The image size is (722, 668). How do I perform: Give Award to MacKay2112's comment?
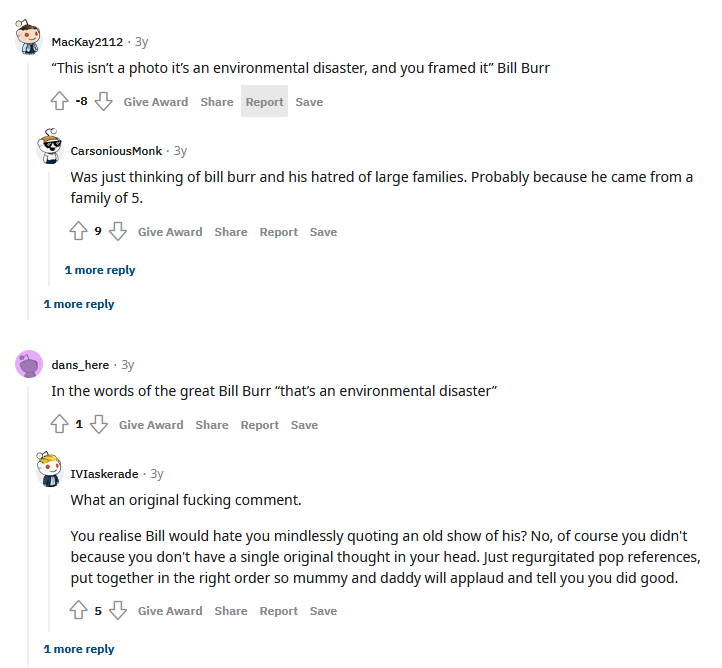point(156,102)
